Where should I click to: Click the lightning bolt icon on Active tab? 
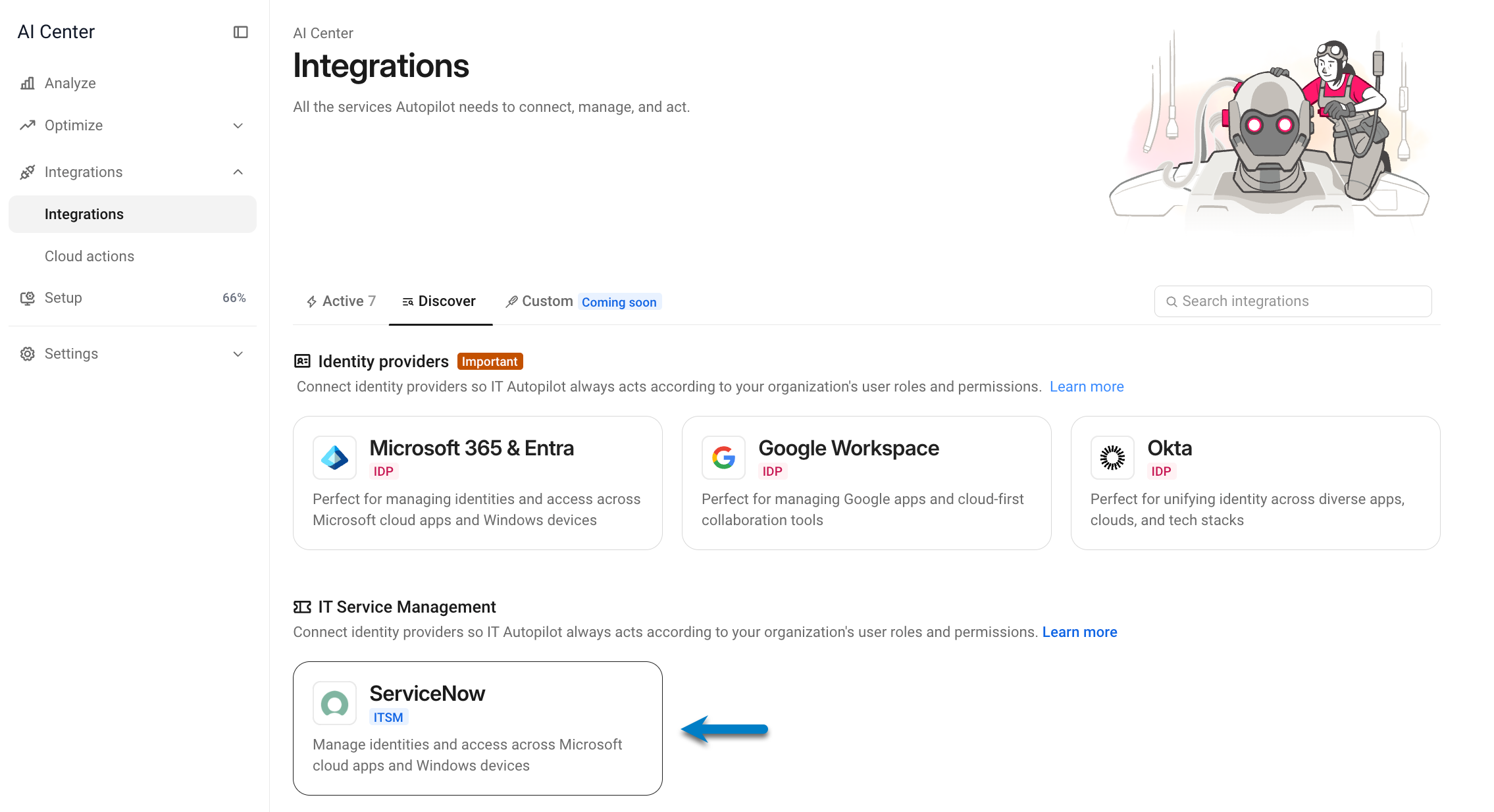tap(312, 302)
